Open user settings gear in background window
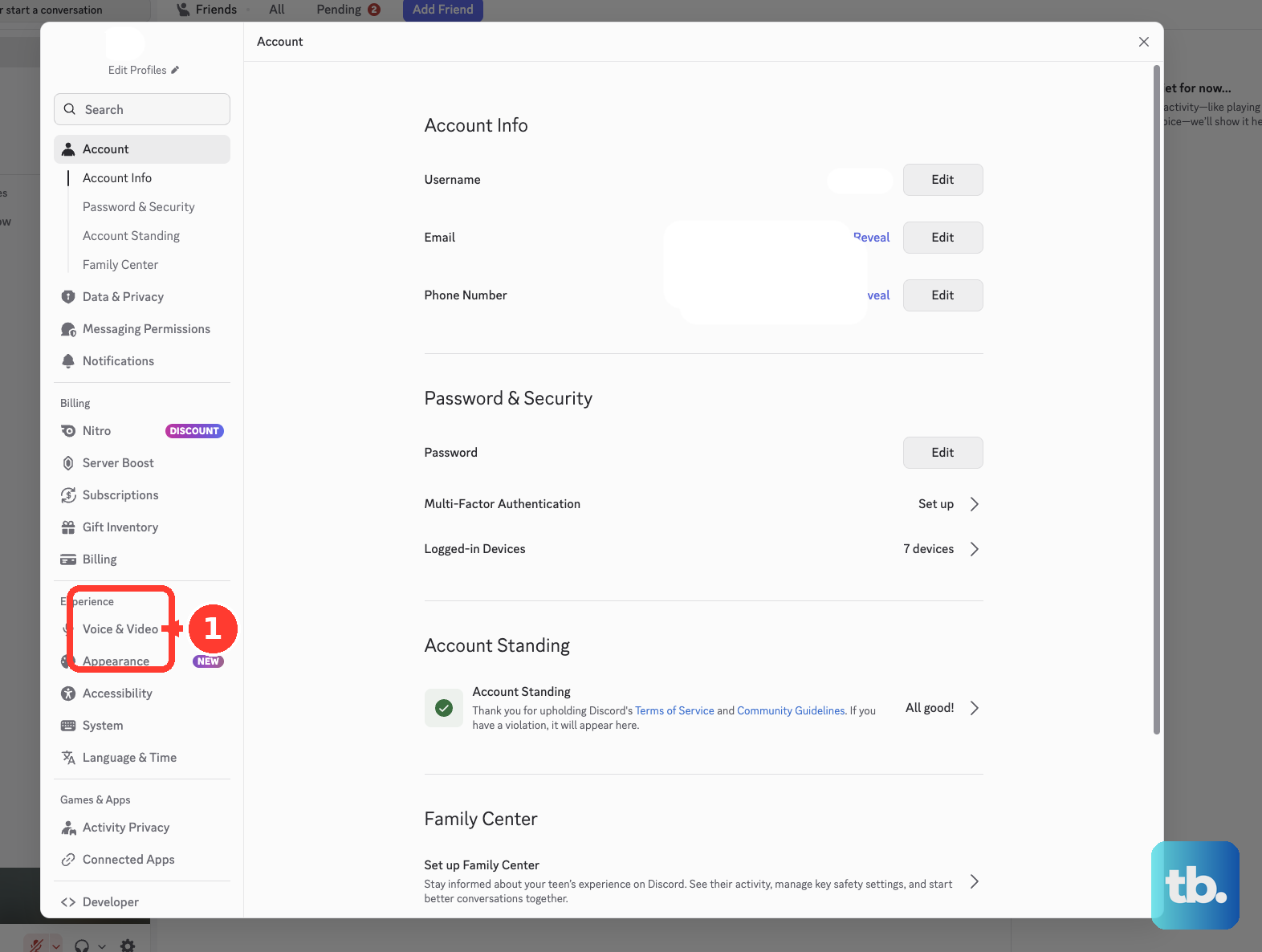This screenshot has width=1262, height=952. click(128, 946)
